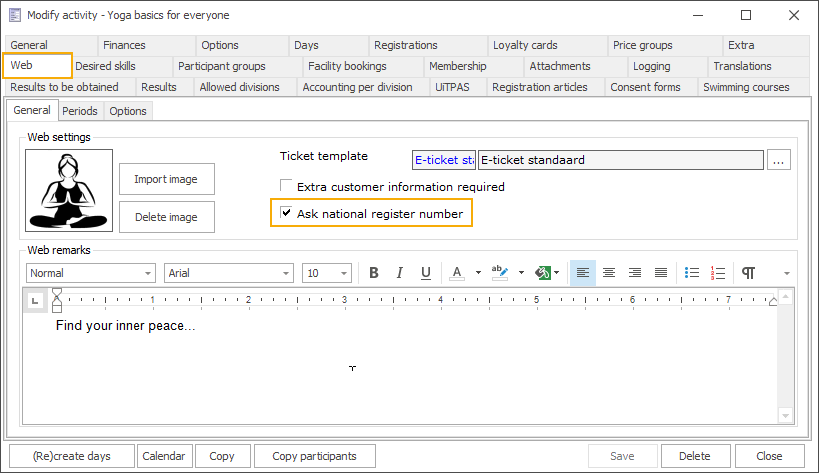This screenshot has width=819, height=473.
Task: Open the Facility bookings tab
Action: coord(347,66)
